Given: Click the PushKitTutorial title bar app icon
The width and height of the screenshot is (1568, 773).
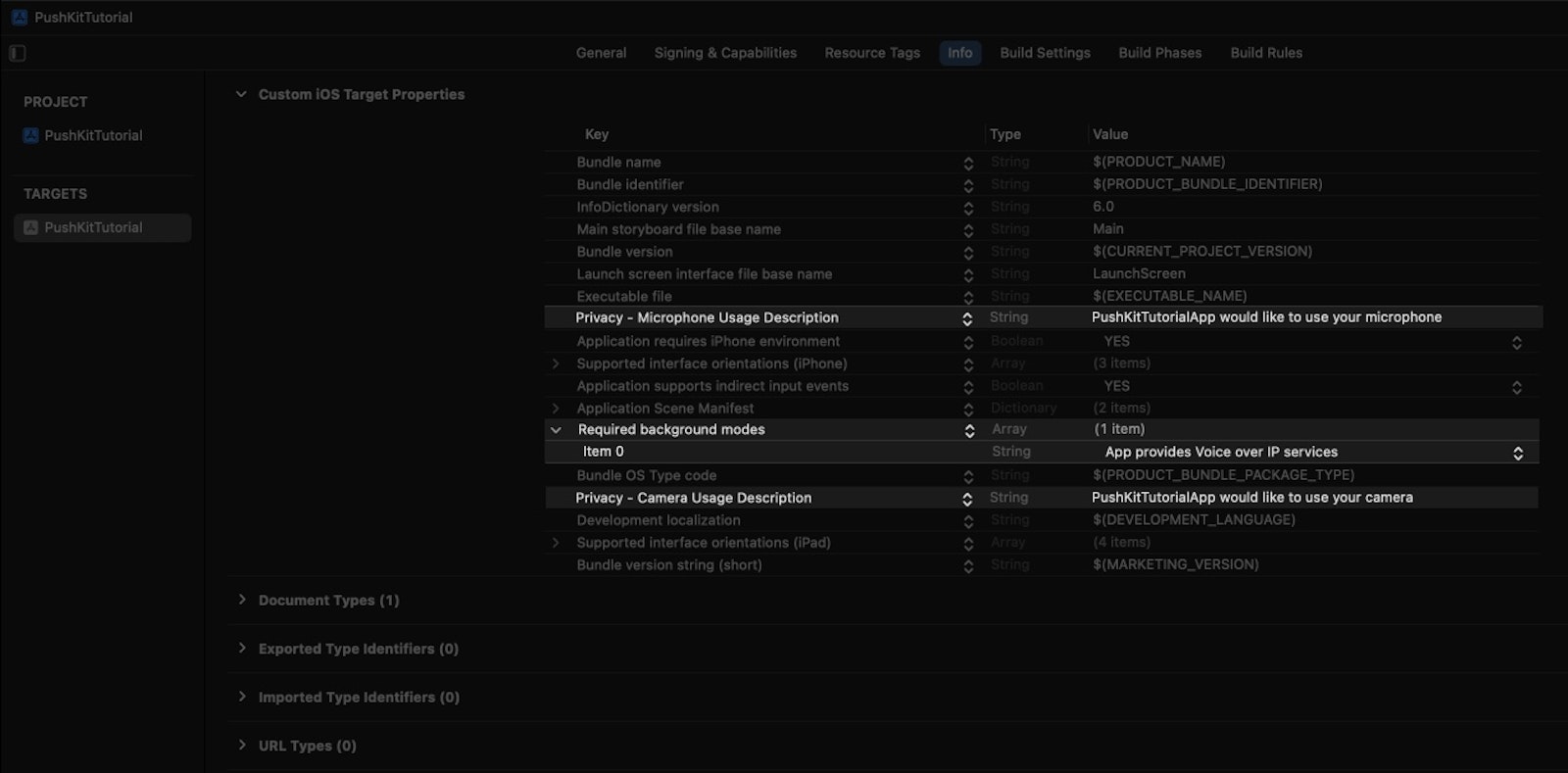Looking at the screenshot, I should pos(20,17).
